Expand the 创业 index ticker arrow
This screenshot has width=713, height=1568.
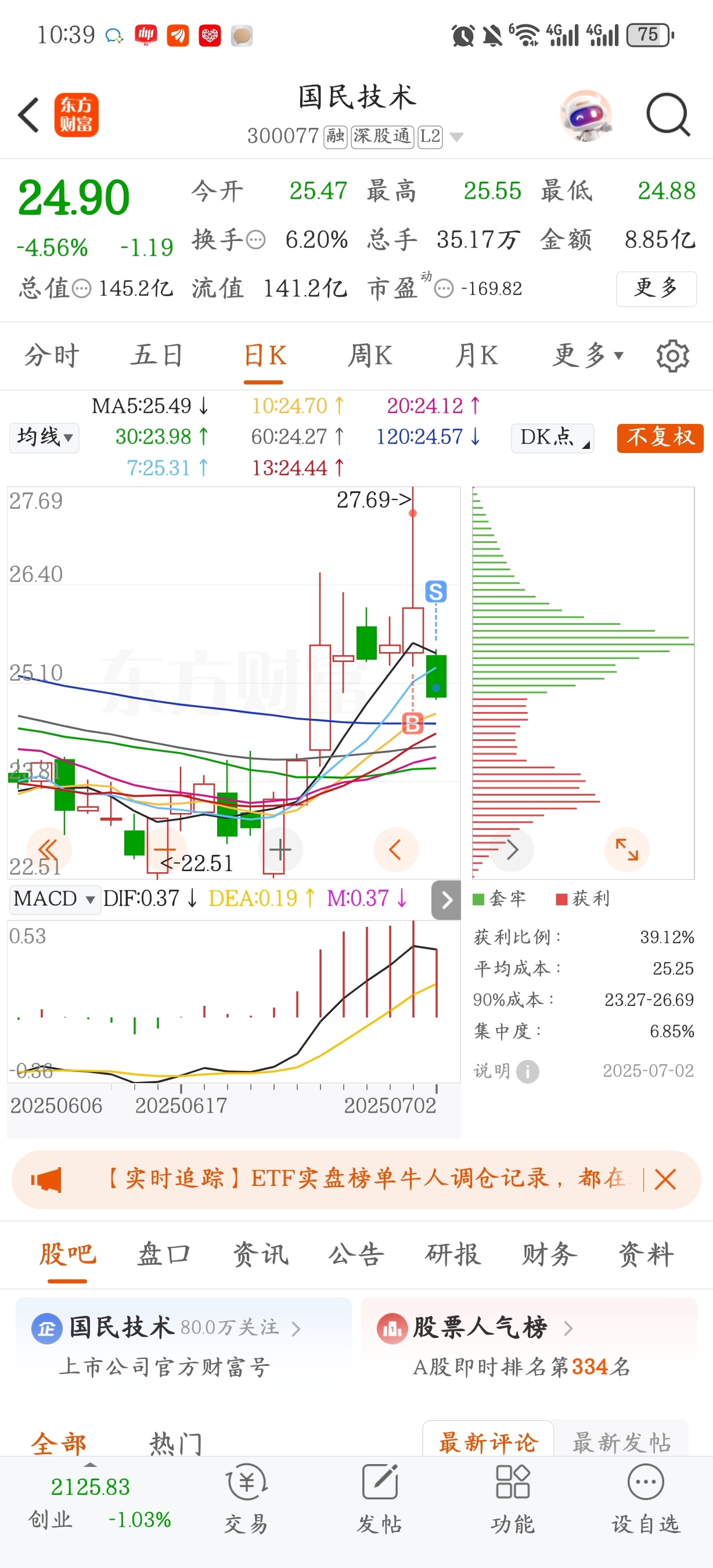tap(90, 1464)
